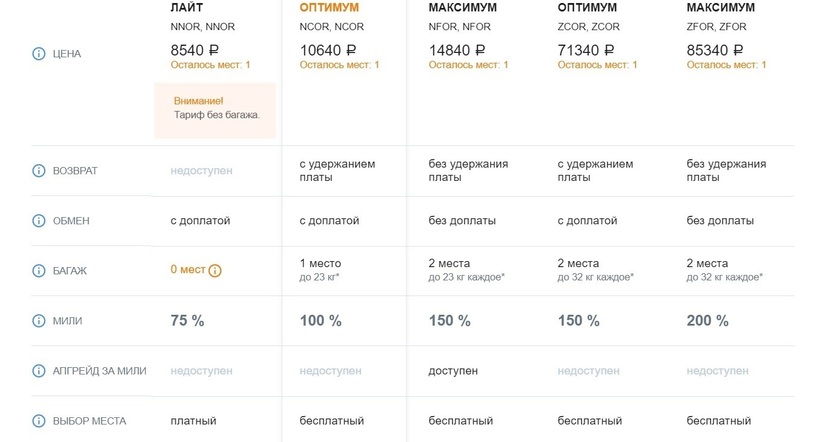Click the info icon next to 0 мест
This screenshot has height=442, width=820.
point(215,270)
